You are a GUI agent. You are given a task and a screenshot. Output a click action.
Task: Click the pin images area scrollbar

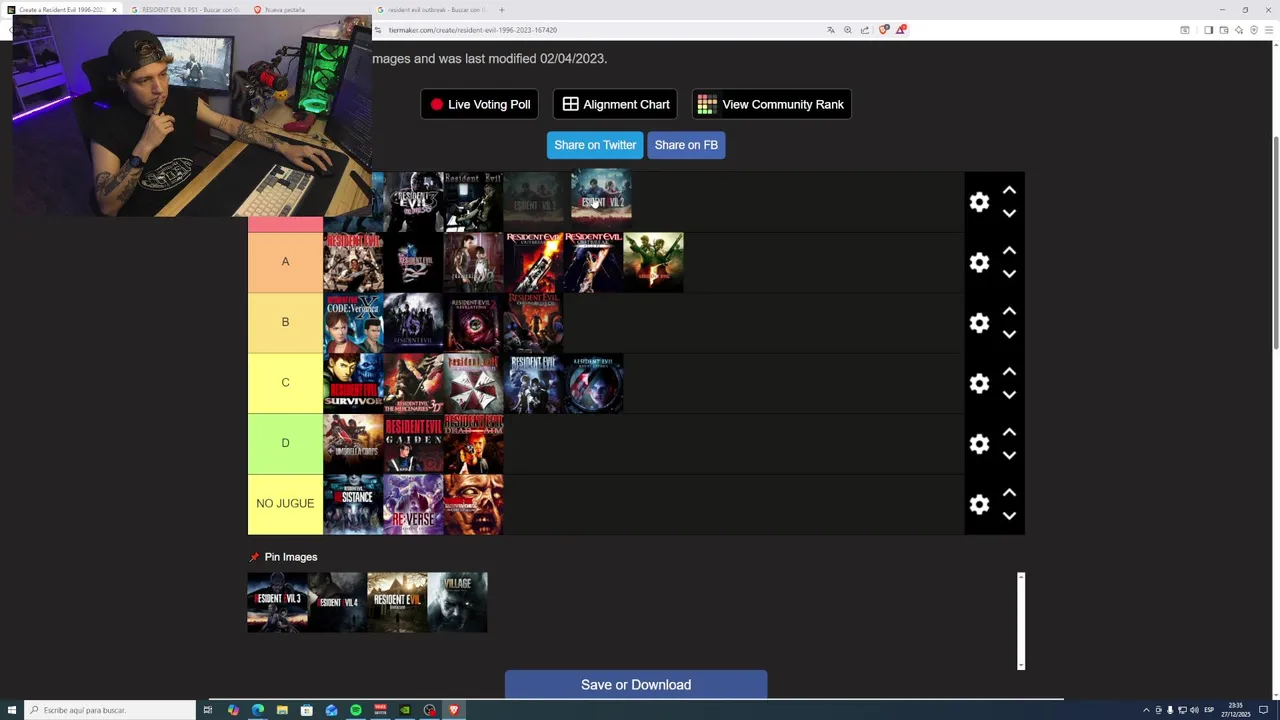coord(1021,621)
